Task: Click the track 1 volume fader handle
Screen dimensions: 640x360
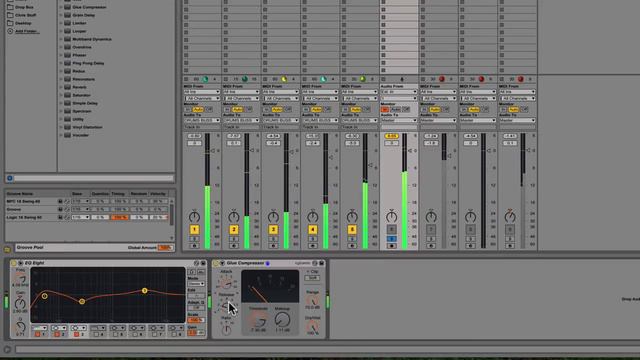Action: tap(213, 151)
